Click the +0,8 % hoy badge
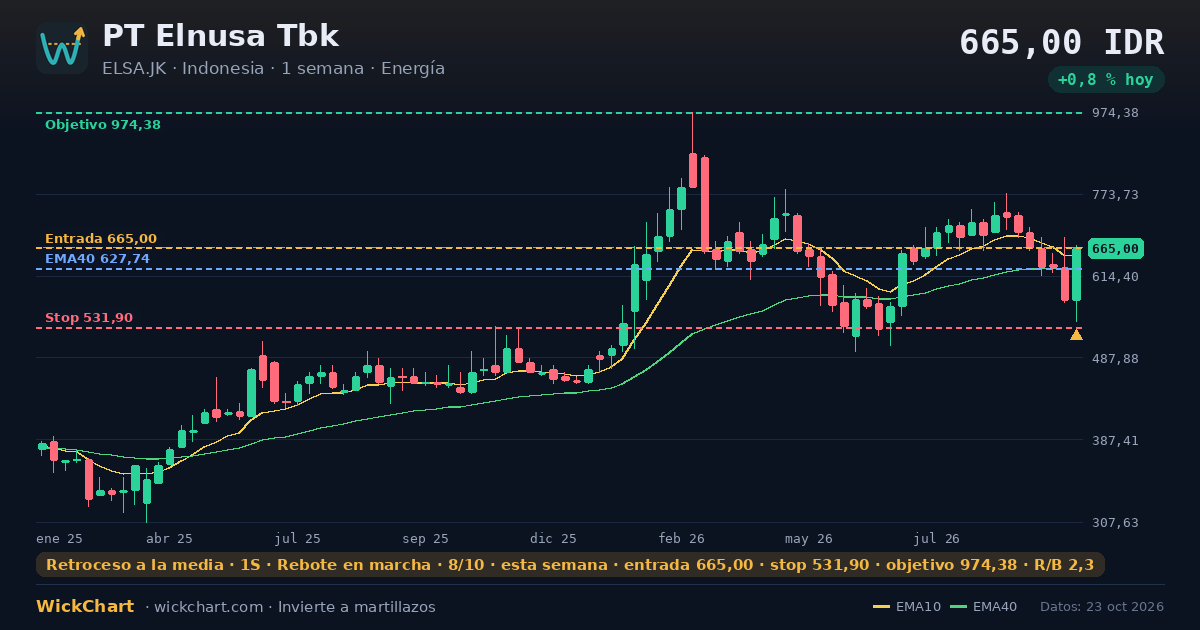This screenshot has height=630, width=1200. pyautogui.click(x=1105, y=80)
